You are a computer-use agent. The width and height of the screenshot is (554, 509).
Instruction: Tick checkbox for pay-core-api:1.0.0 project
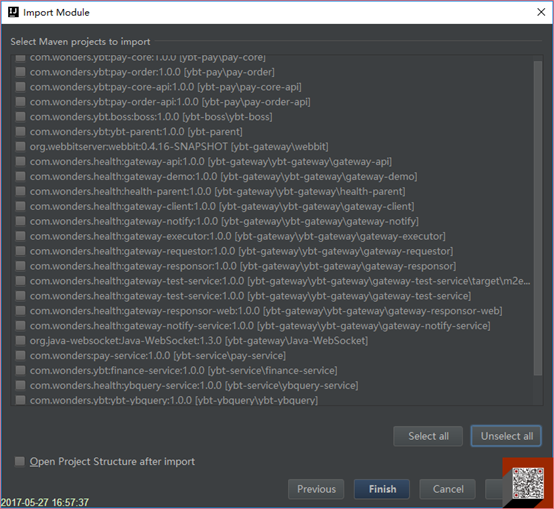[20, 87]
